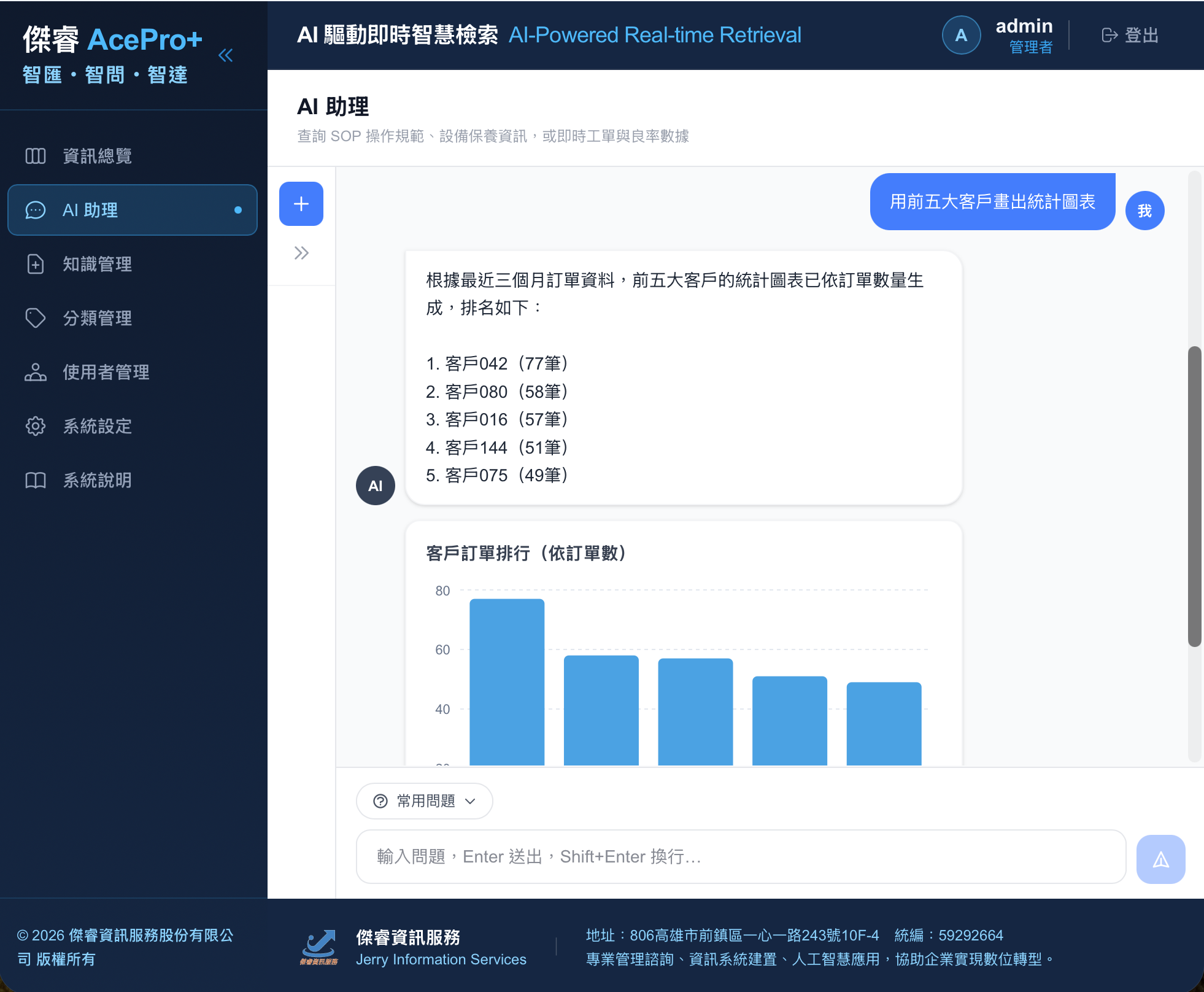1204x992 pixels.
Task: Click the 系統設定 gear icon
Action: 36,426
